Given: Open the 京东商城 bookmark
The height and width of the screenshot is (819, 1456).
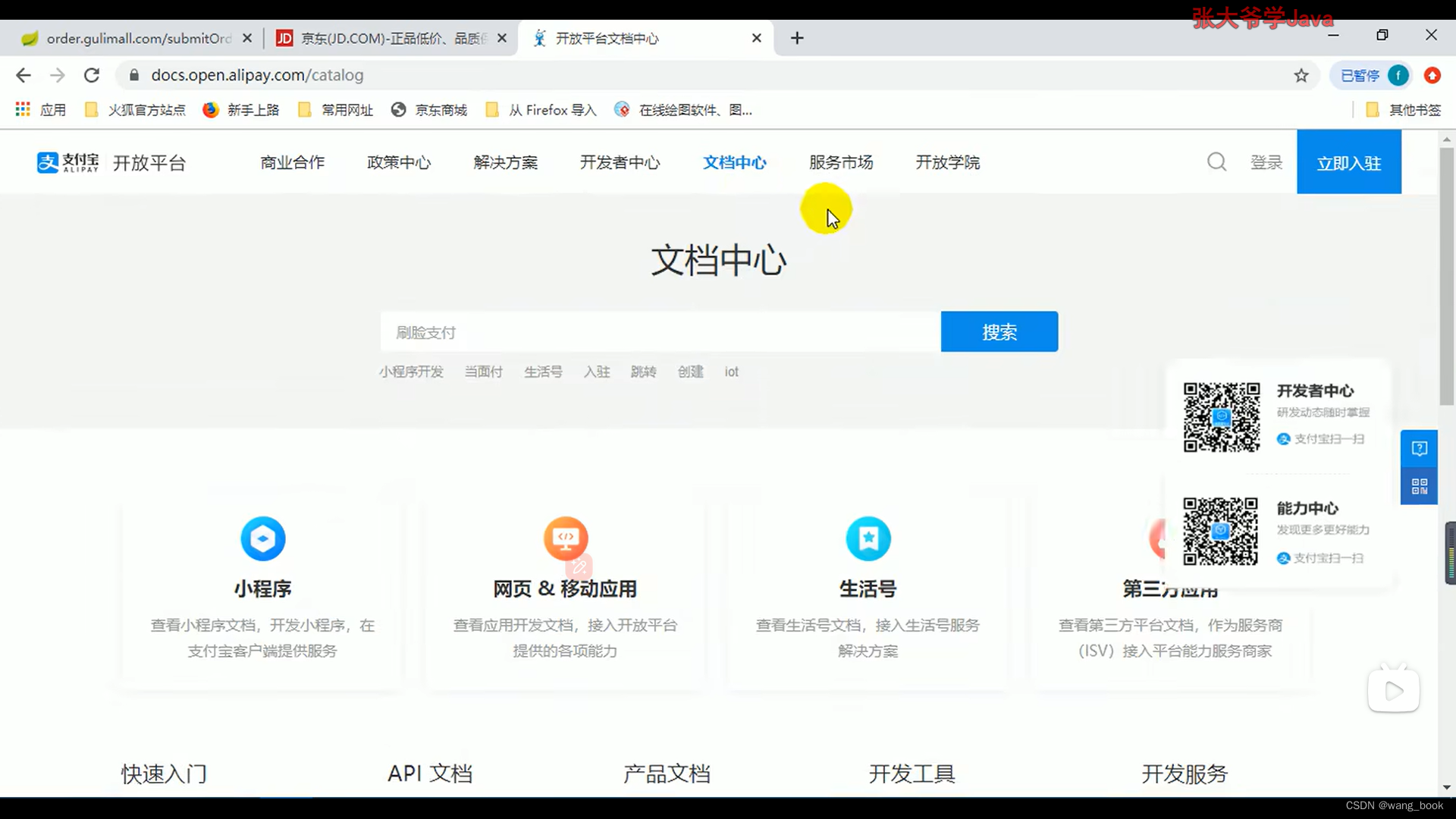Looking at the screenshot, I should 429,110.
